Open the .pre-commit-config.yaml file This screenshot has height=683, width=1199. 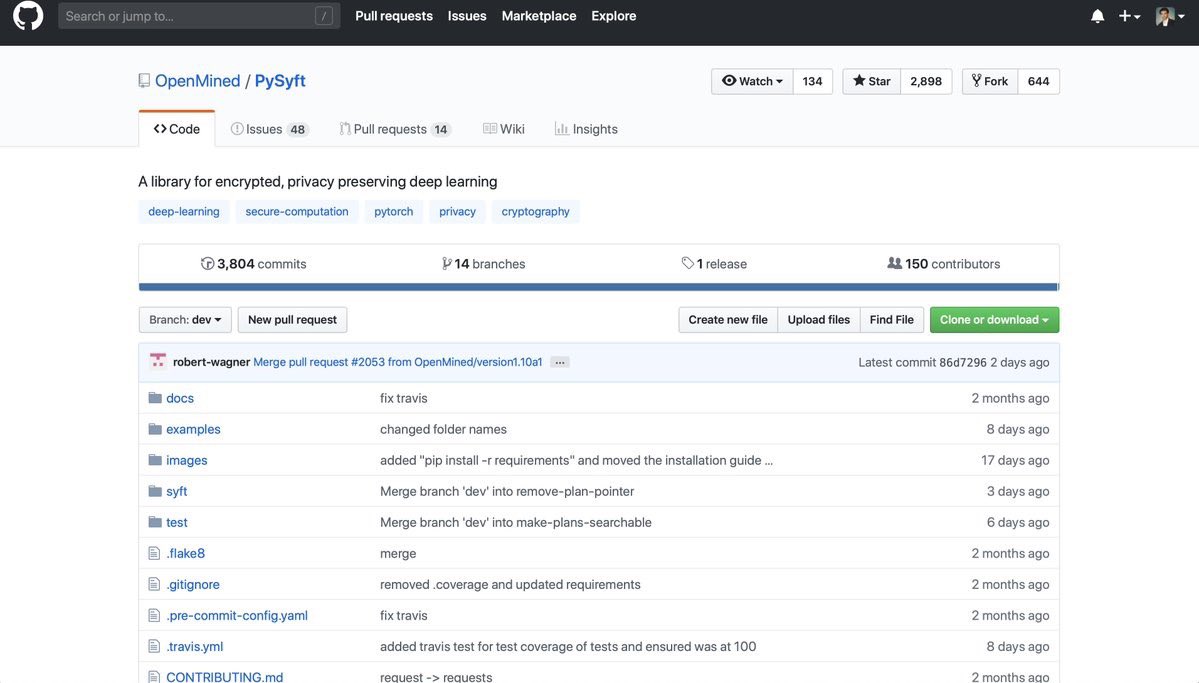coord(237,616)
